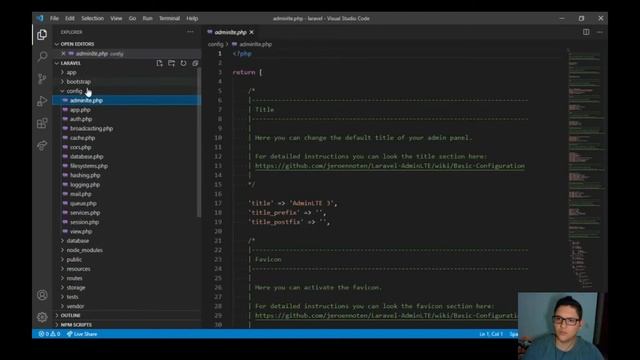The image size is (640, 360).
Task: Open view.php file
Action: coord(81,231)
